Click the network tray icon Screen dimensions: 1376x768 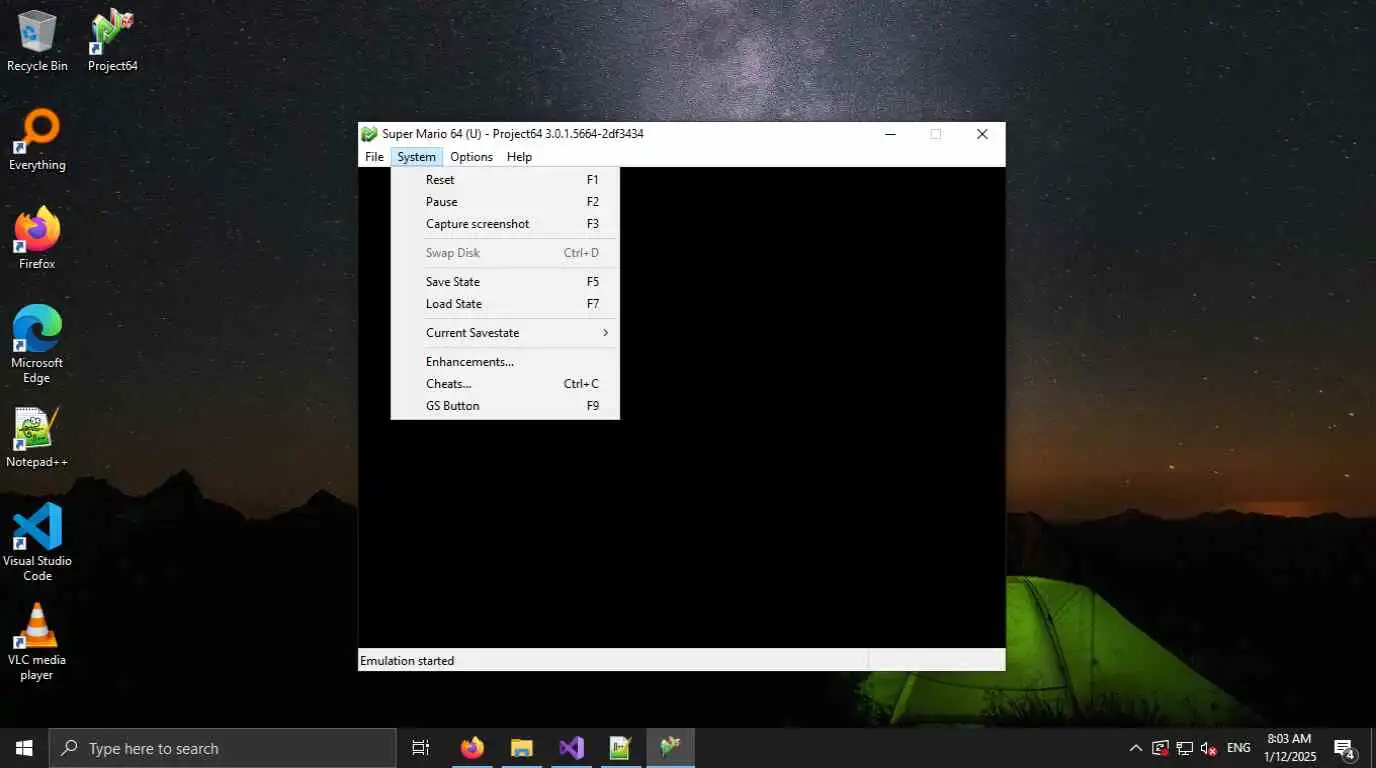coord(1184,748)
